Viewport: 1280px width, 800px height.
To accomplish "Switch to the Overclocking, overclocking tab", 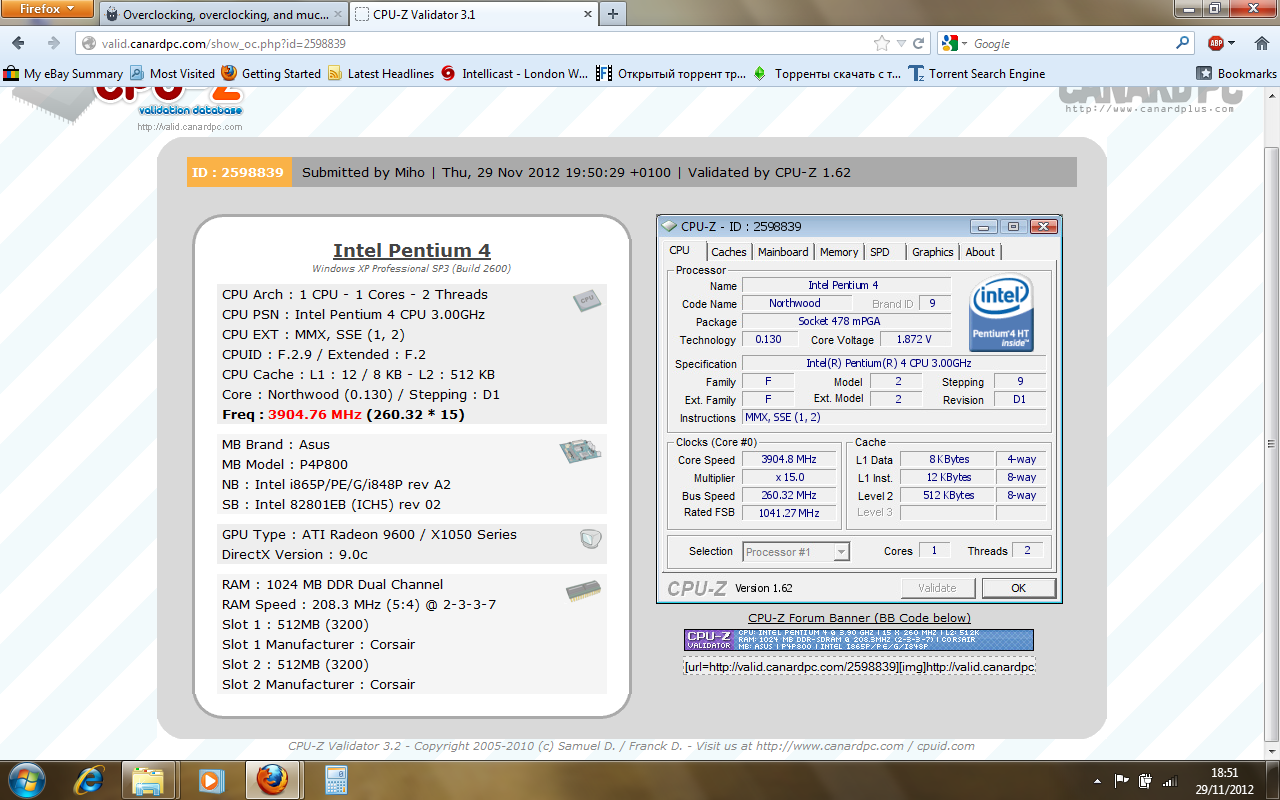I will pyautogui.click(x=224, y=15).
